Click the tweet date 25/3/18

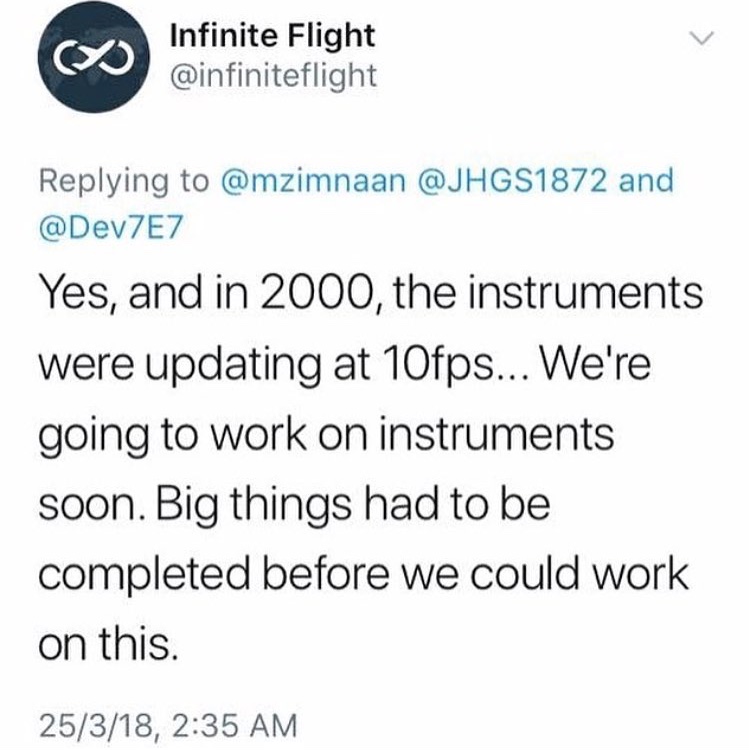(98, 726)
